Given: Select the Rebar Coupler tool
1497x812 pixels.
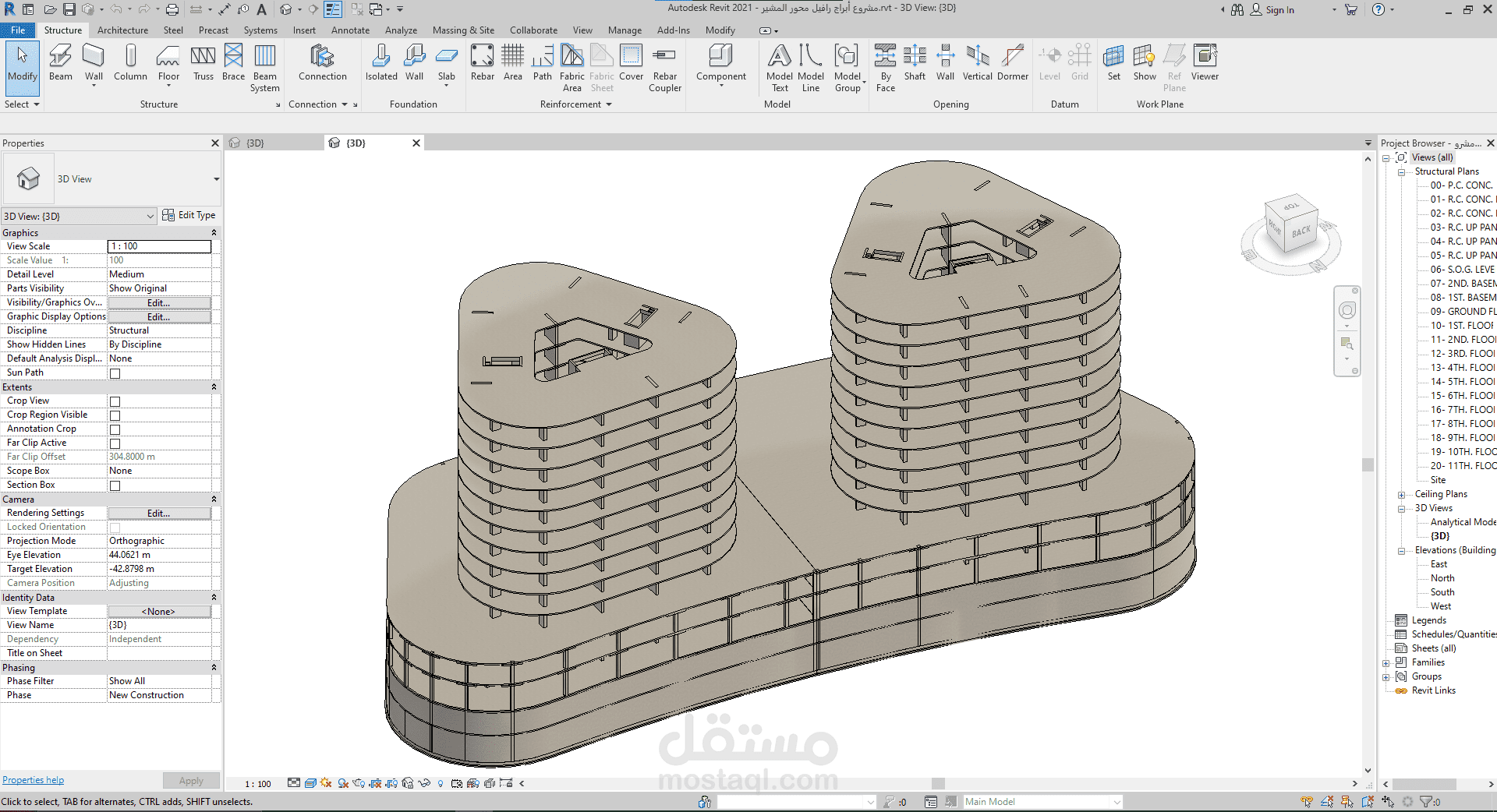Looking at the screenshot, I should 665,68.
